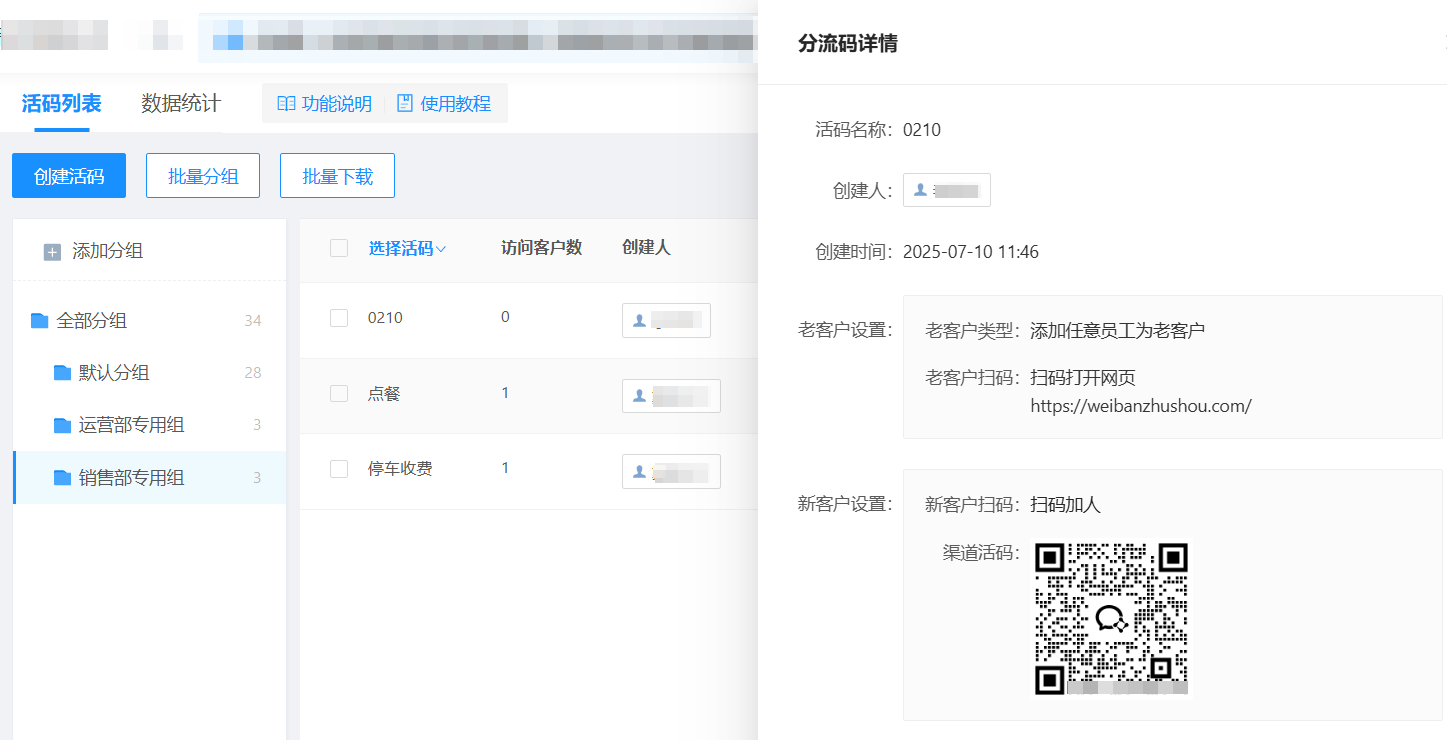Tick the checkbox for the 点餐 row
The image size is (1447, 740).
(x=339, y=394)
